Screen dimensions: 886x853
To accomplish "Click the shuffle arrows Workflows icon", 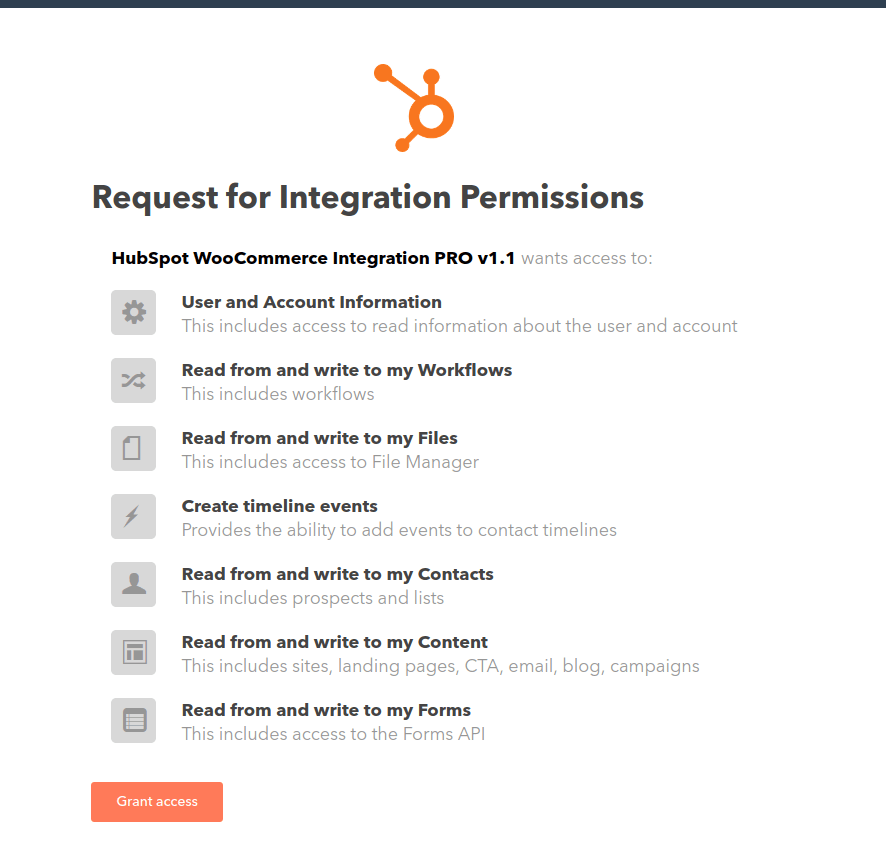I will click(x=133, y=381).
